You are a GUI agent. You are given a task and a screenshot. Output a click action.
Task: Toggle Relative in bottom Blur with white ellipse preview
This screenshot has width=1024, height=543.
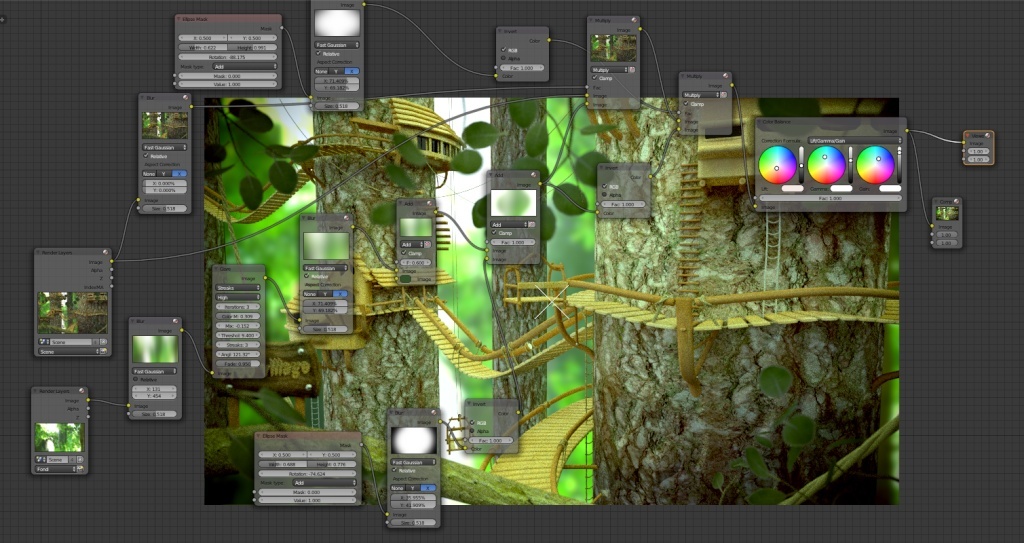pyautogui.click(x=396, y=470)
